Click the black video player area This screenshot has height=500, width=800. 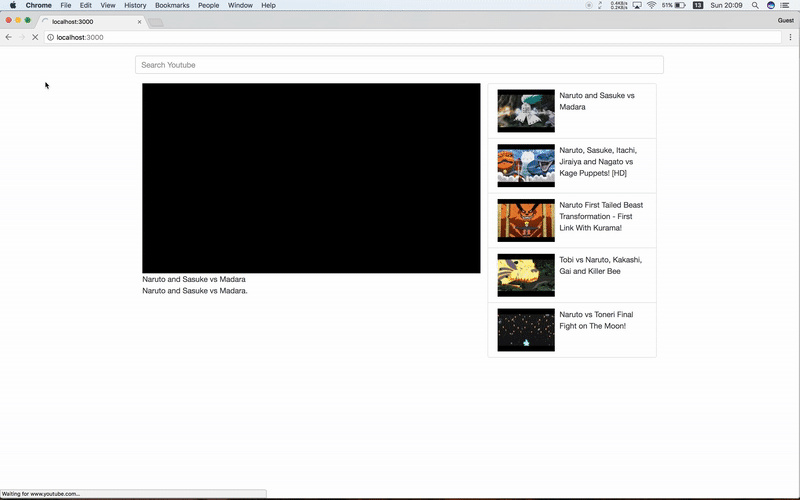coord(311,178)
